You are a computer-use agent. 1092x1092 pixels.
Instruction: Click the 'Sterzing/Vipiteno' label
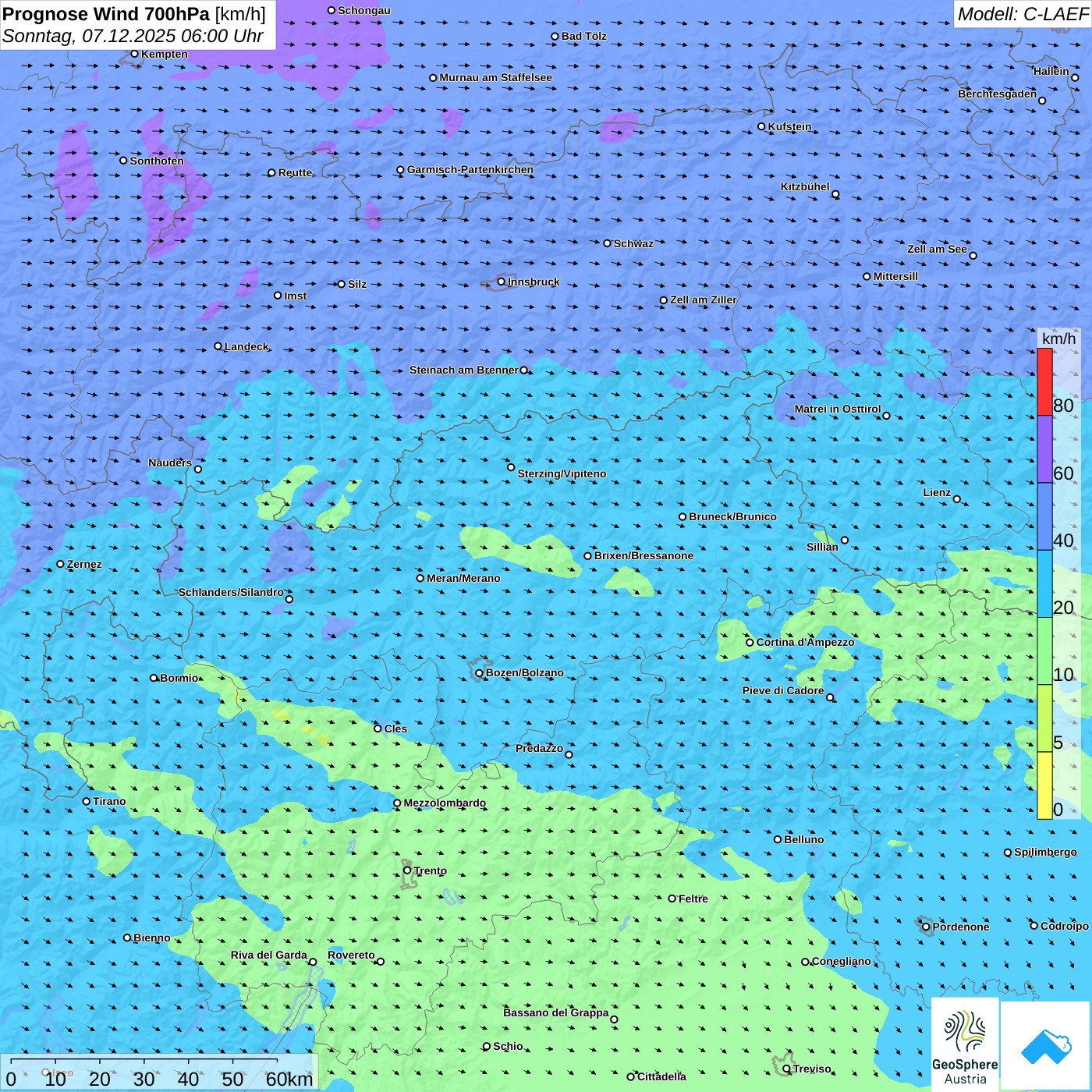(x=562, y=473)
